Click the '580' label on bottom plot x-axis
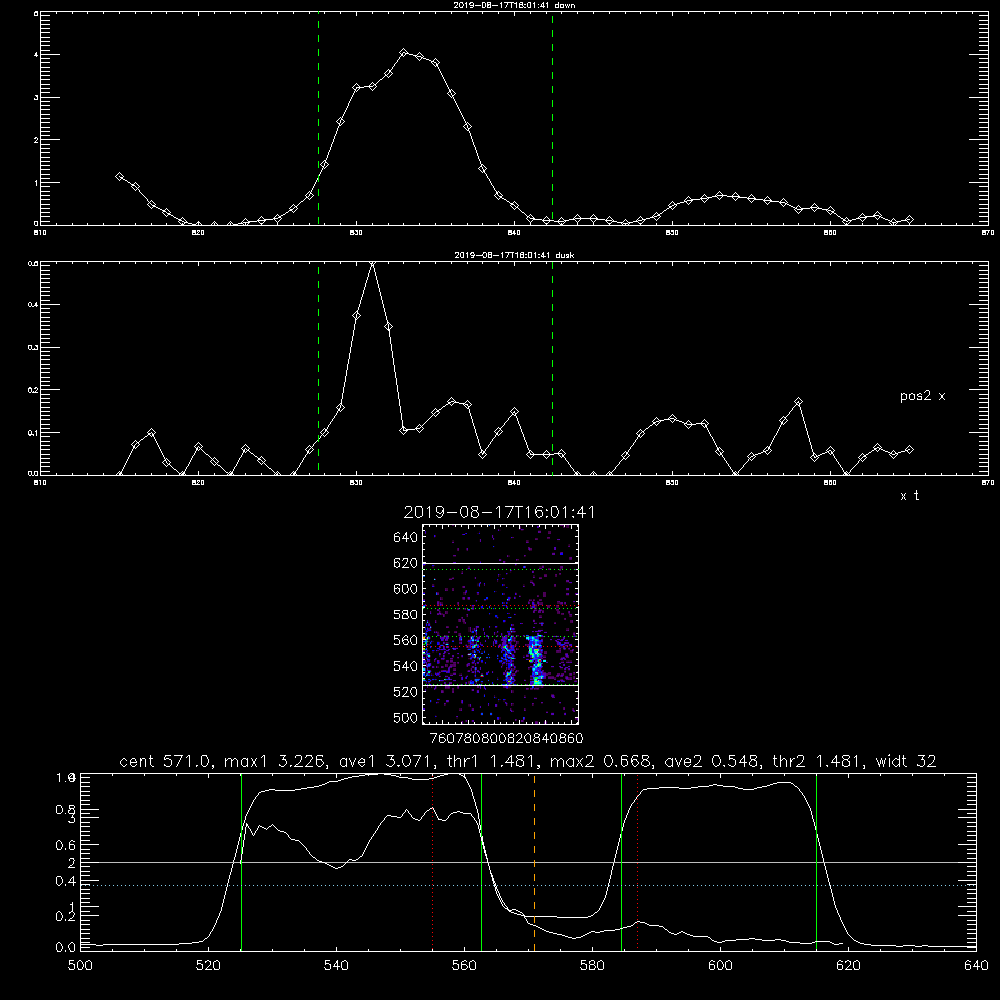 pos(592,966)
